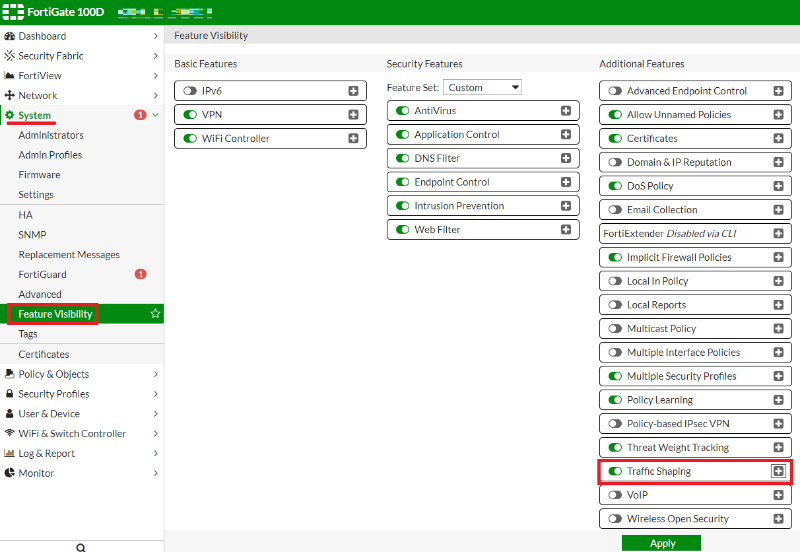Turn on the VoIP toggle
Image resolution: width=800 pixels, height=552 pixels.
pyautogui.click(x=615, y=495)
